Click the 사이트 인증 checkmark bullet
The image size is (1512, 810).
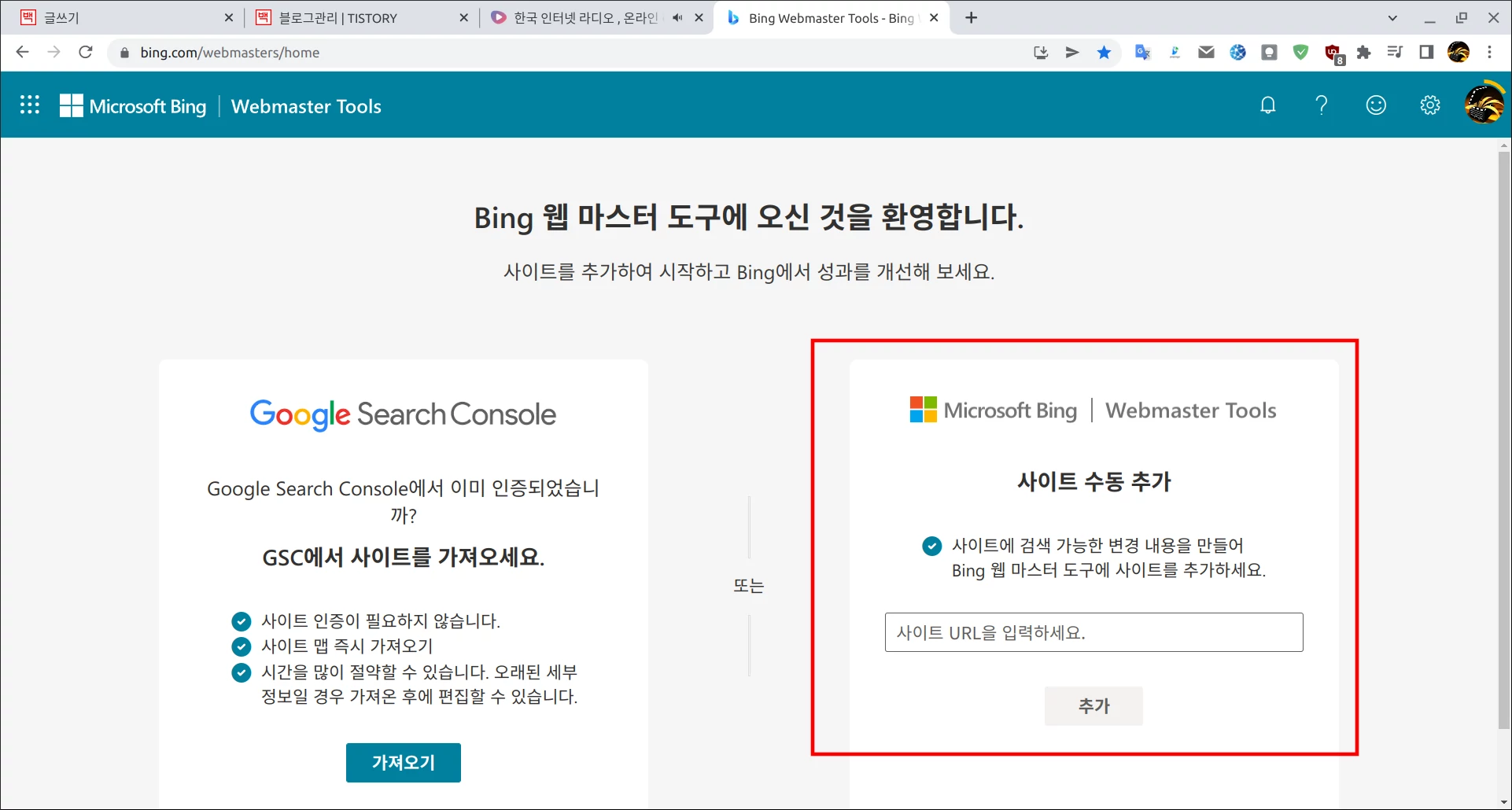(241, 620)
